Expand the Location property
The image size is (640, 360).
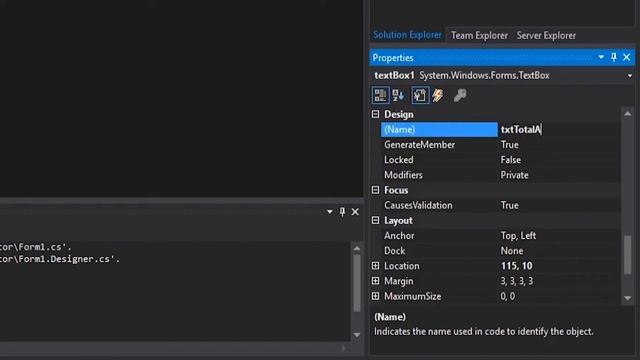376,266
